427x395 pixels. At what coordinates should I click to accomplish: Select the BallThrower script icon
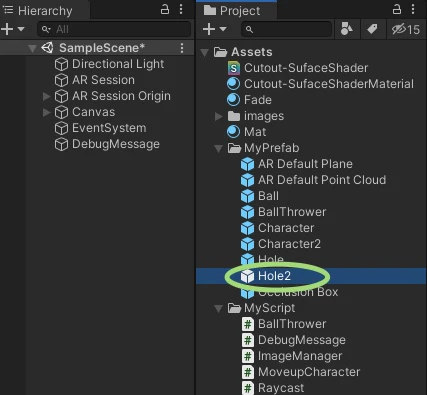248,324
